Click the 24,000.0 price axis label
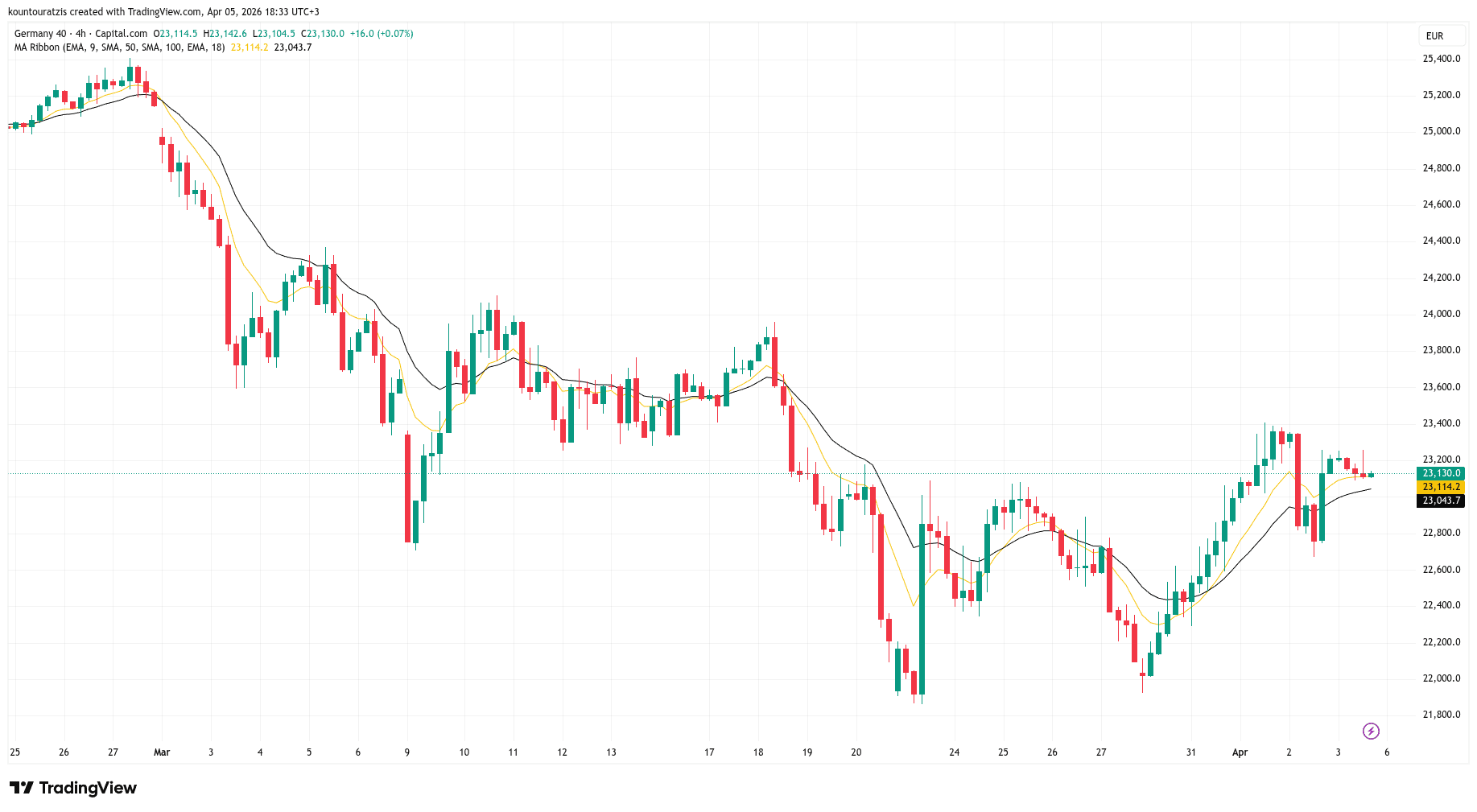The width and height of the screenshot is (1477, 812). pyautogui.click(x=1441, y=314)
